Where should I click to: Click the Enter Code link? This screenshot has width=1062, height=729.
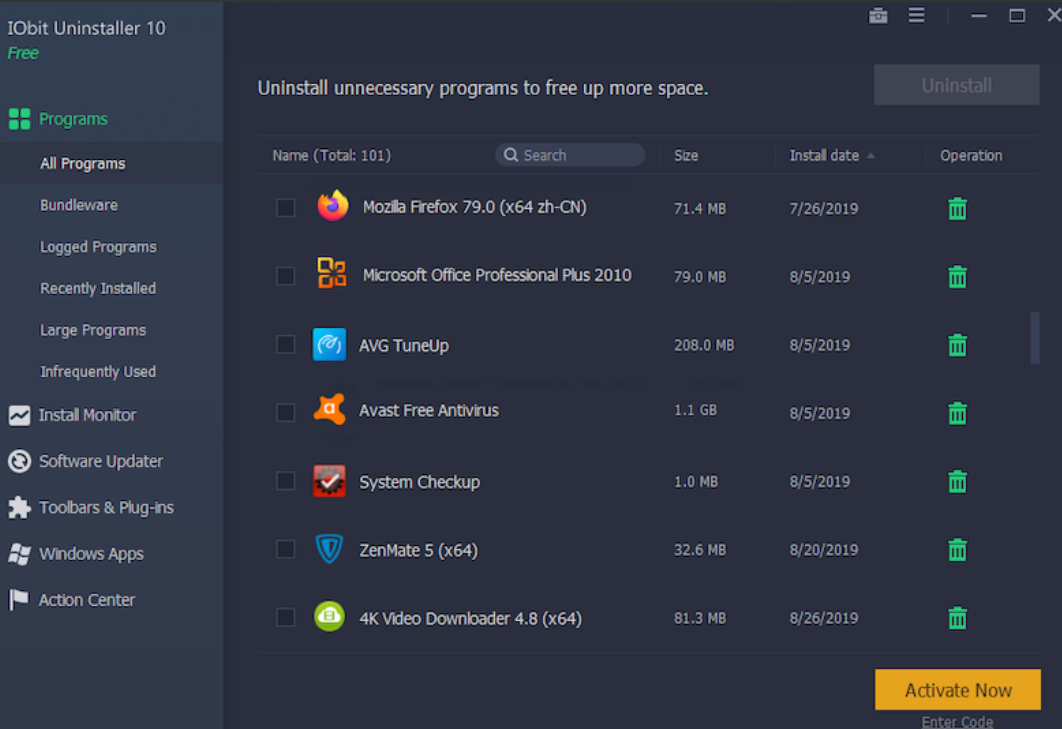coord(957,721)
